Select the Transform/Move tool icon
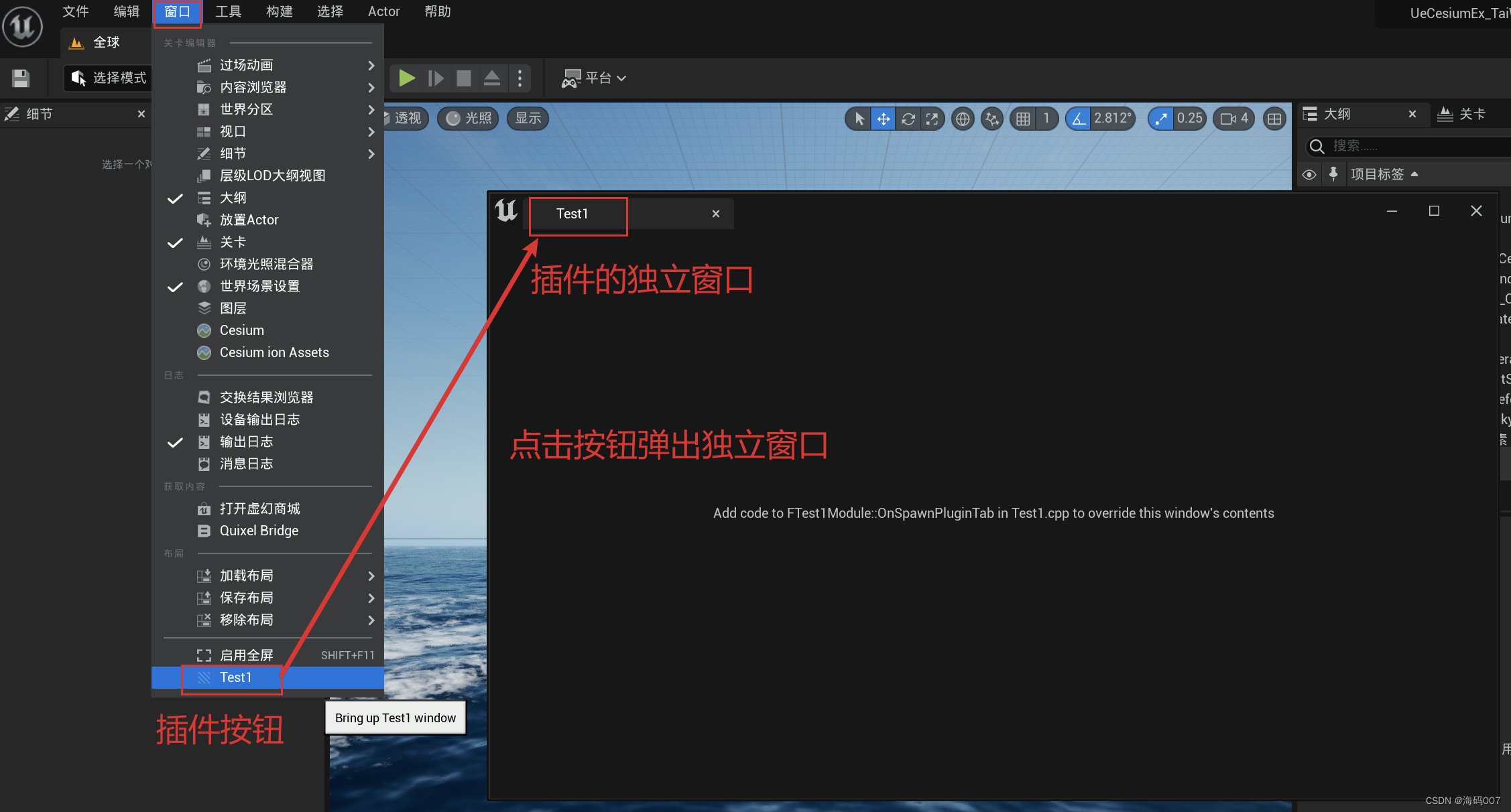Screen dimensions: 1511x812 pyautogui.click(x=883, y=119)
